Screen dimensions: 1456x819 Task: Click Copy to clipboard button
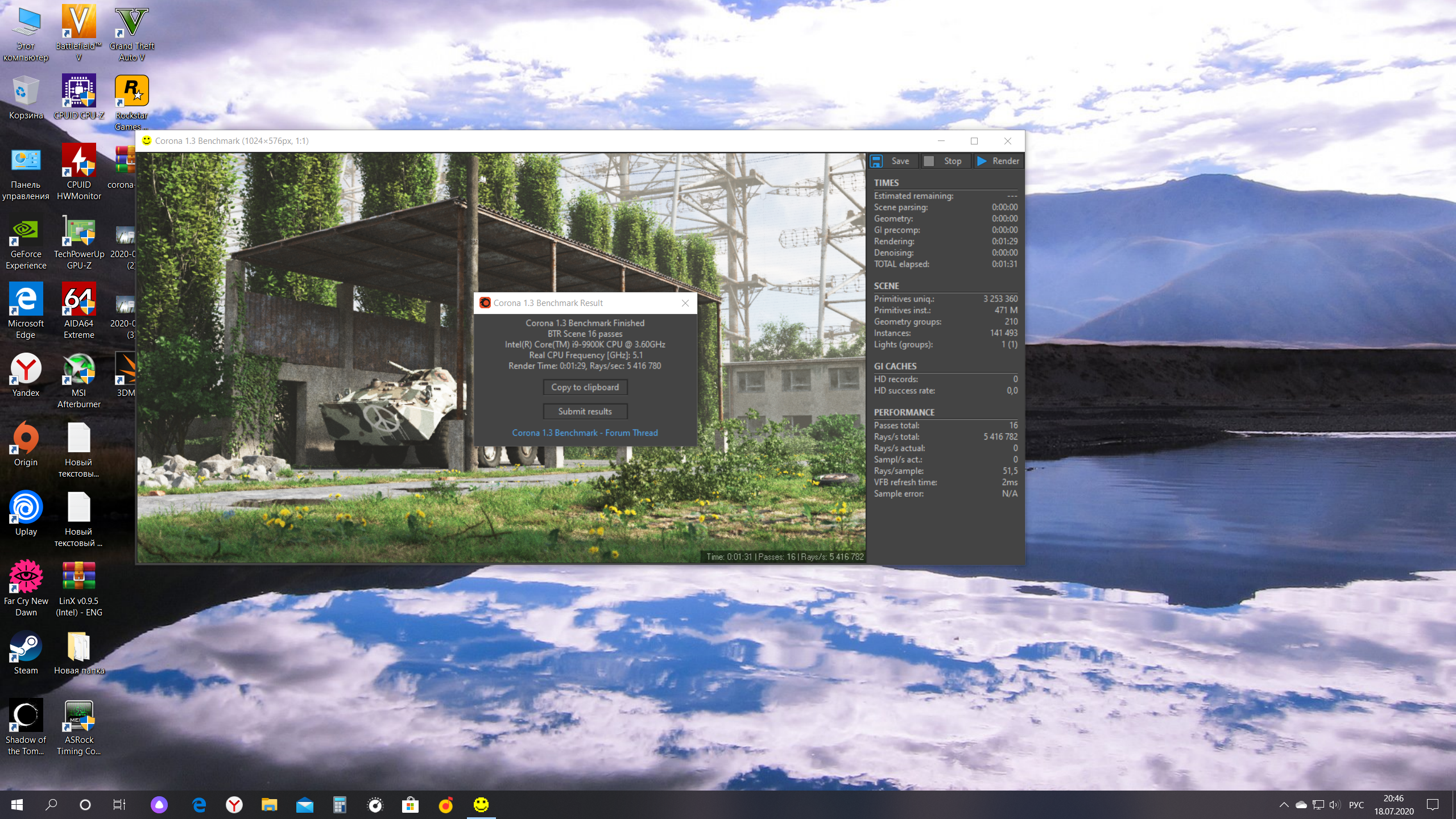click(585, 387)
